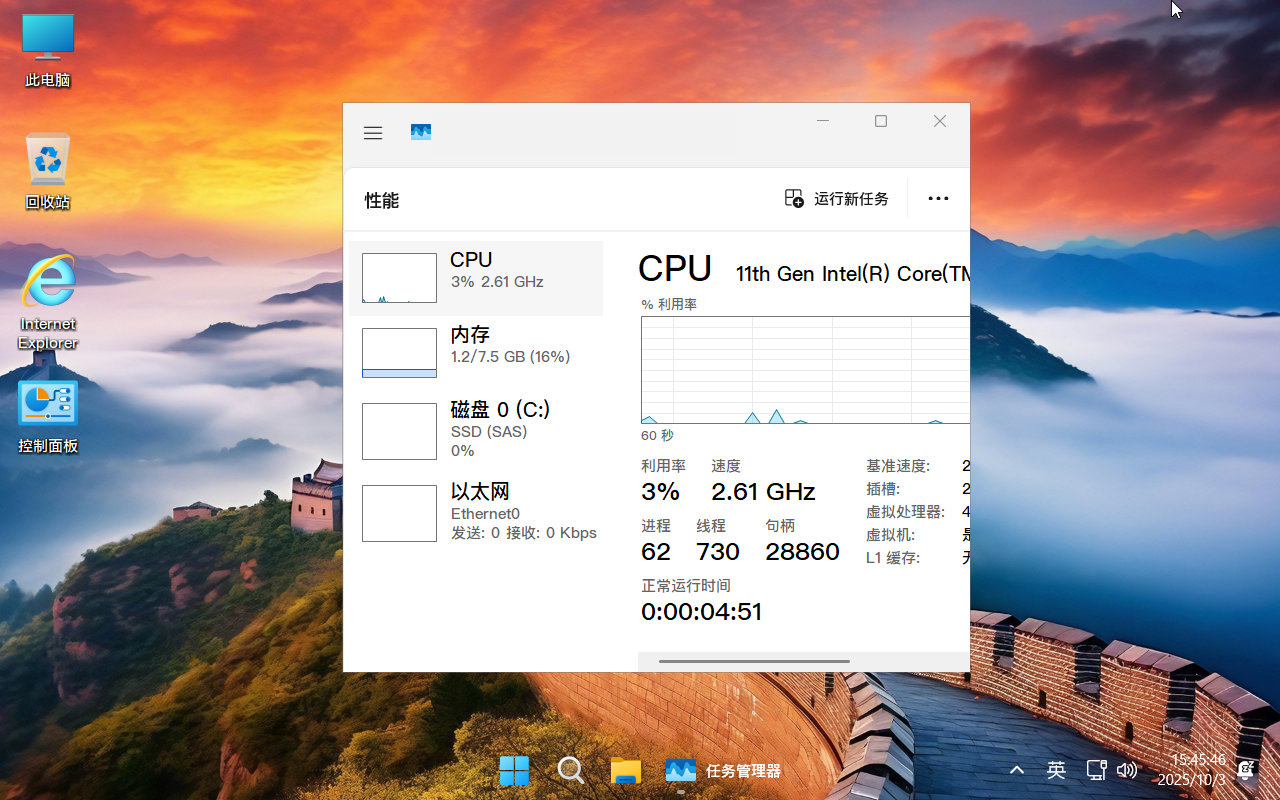This screenshot has width=1280, height=800.
Task: Select CPU in the performance sidebar
Action: click(x=478, y=277)
